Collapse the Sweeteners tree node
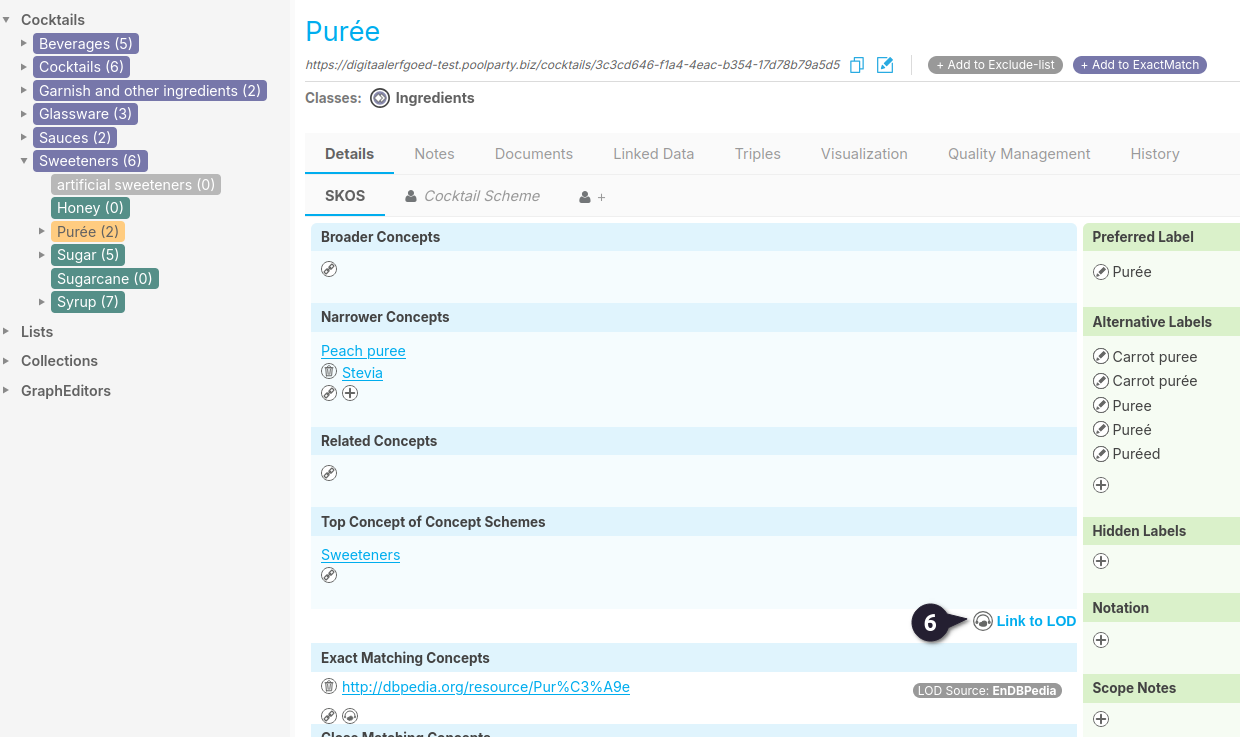Screen dimensions: 1240x737 point(24,161)
